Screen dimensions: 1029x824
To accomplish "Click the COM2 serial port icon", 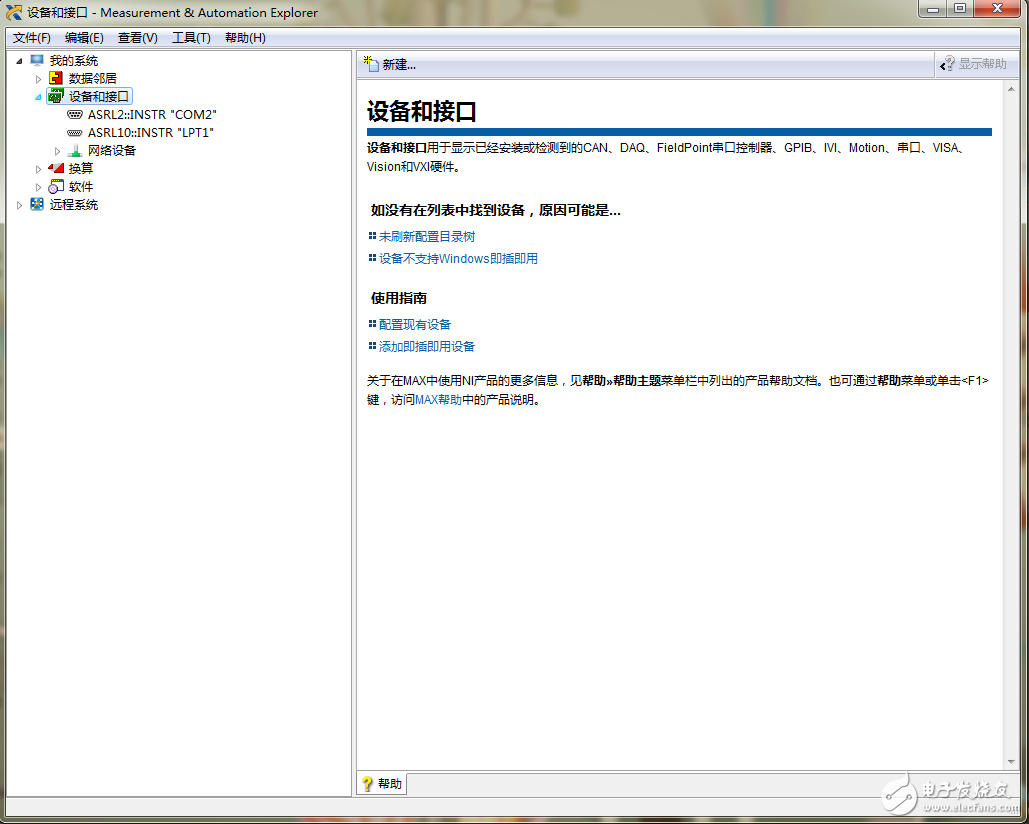I will click(x=75, y=114).
